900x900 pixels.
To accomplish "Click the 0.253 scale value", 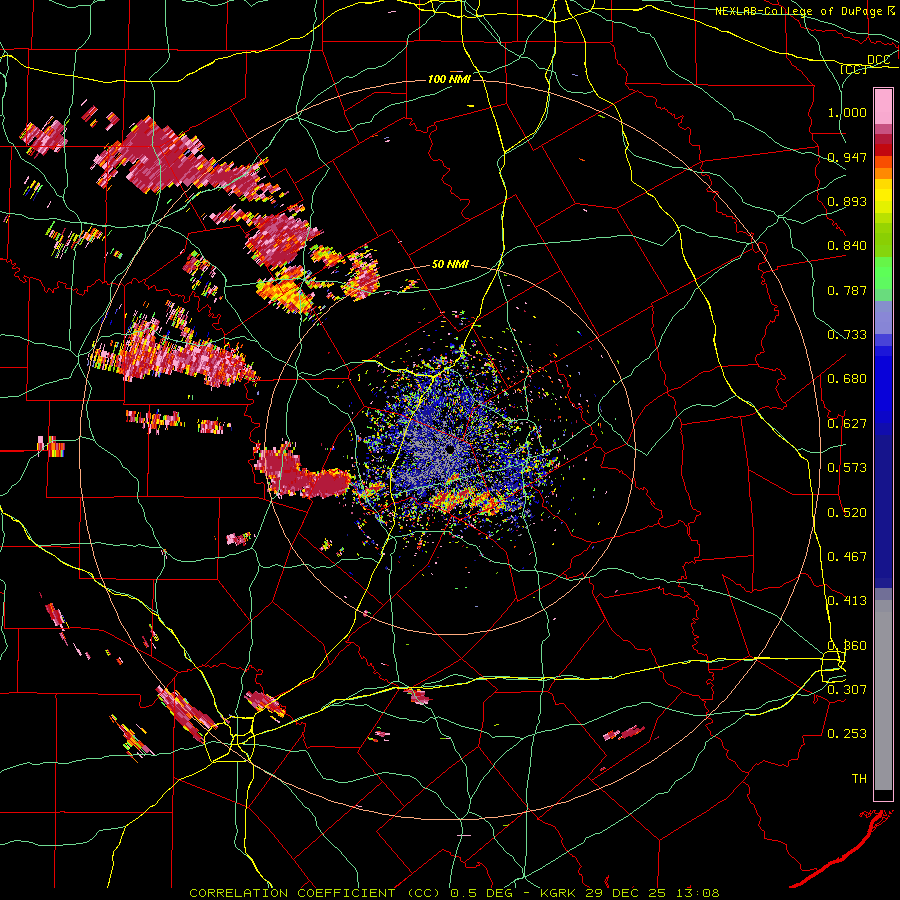I will (847, 734).
